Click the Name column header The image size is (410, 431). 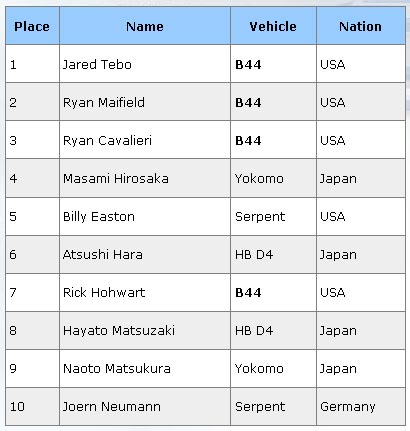pyautogui.click(x=145, y=26)
